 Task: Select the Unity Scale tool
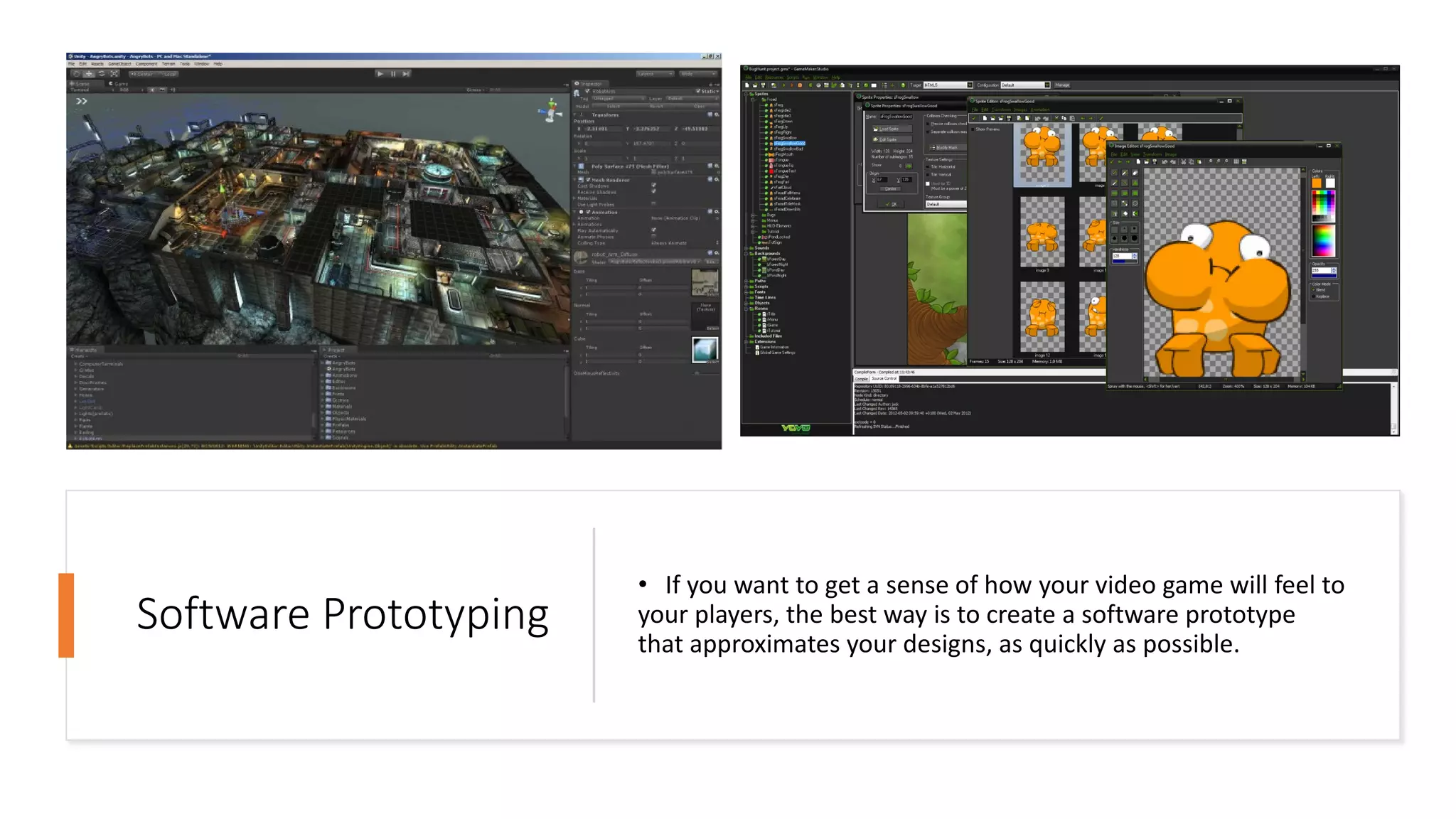(x=114, y=73)
